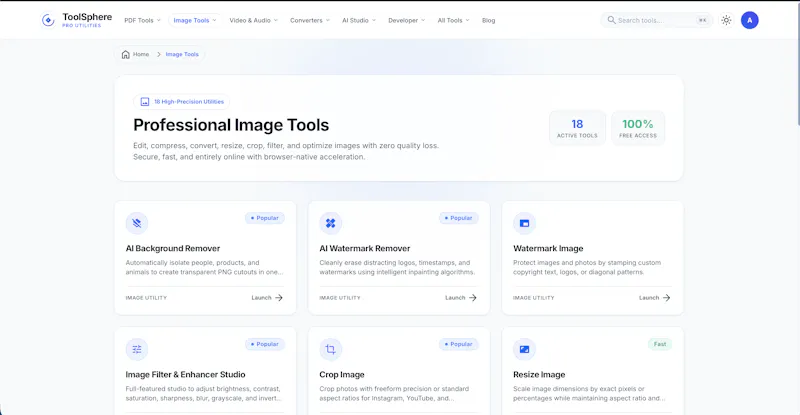Open the Watermark Image title

(x=548, y=249)
